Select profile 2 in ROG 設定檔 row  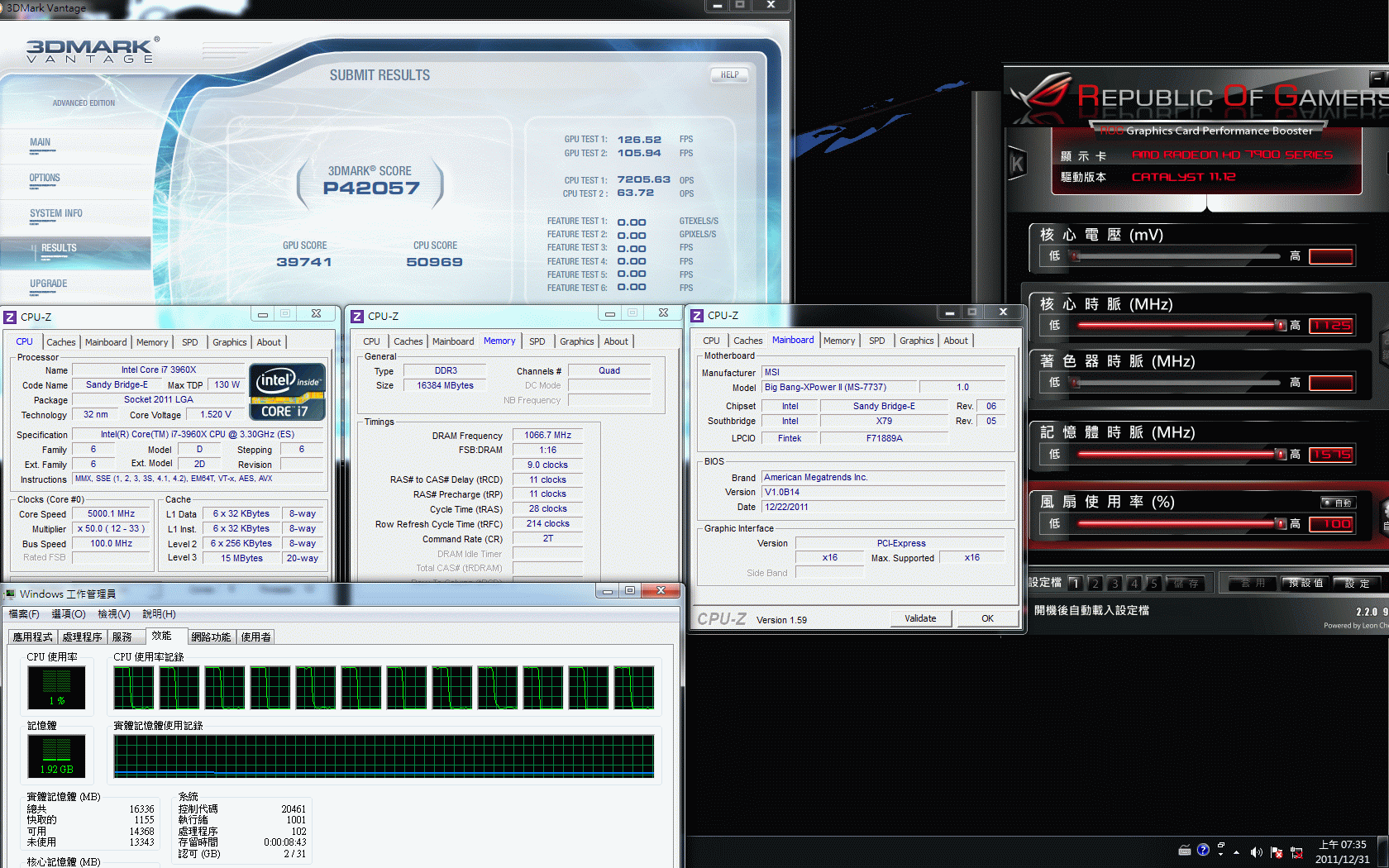(x=1095, y=583)
